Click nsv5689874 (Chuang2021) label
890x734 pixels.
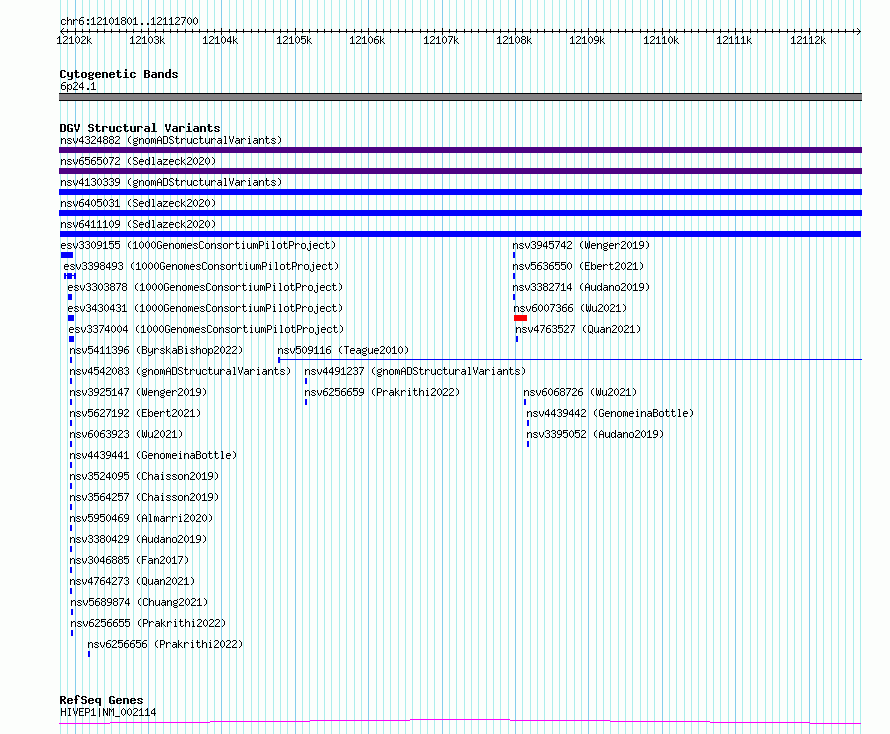click(139, 602)
